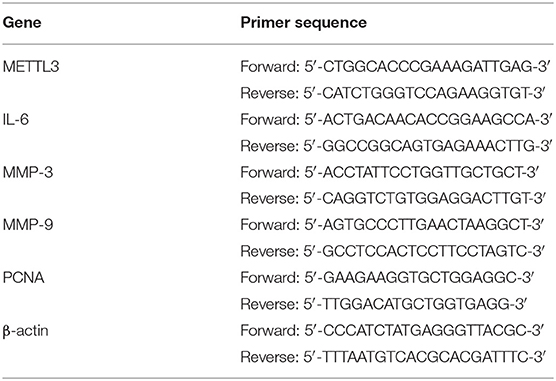The image size is (556, 381).
Task: Click the PCNA forward primer GAAGAAGGTGCTGGAGGC
Action: pos(387,278)
